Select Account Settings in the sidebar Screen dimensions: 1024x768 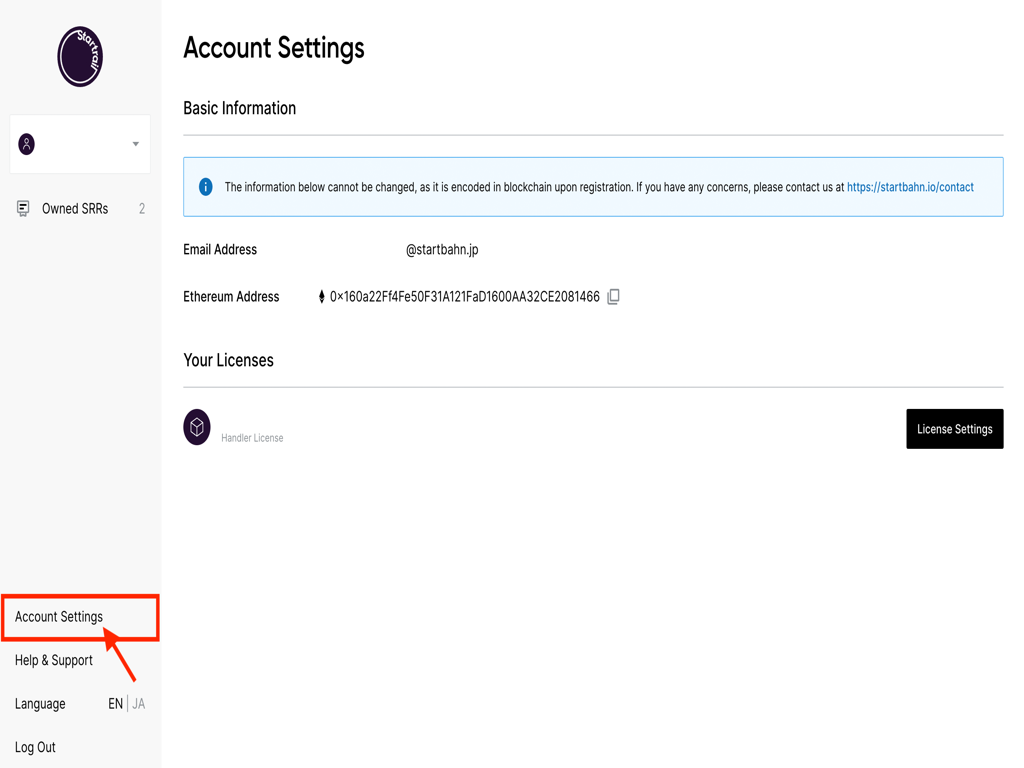(x=59, y=617)
